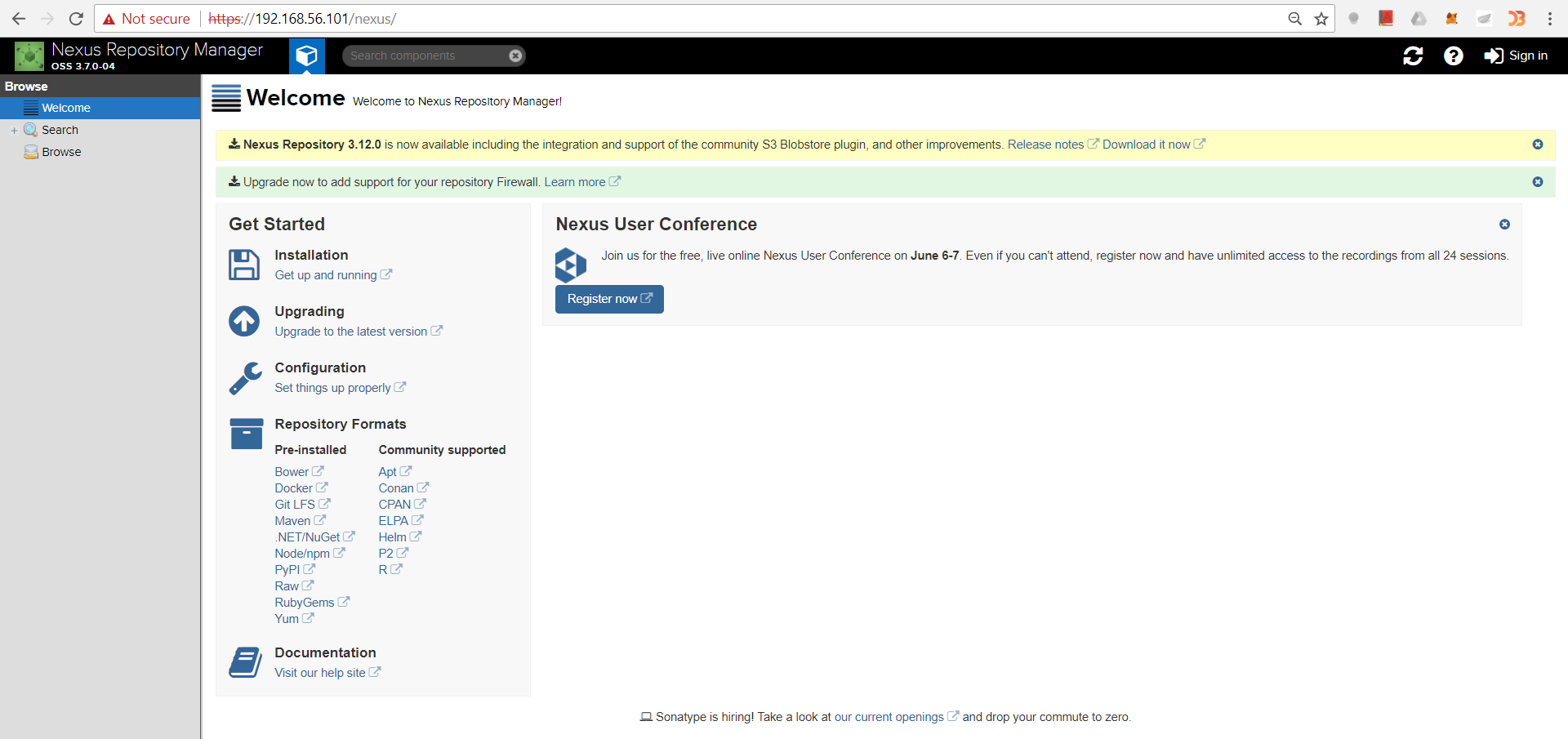Bookmark this page with the star icon
The height and width of the screenshot is (739, 1568).
(x=1321, y=19)
